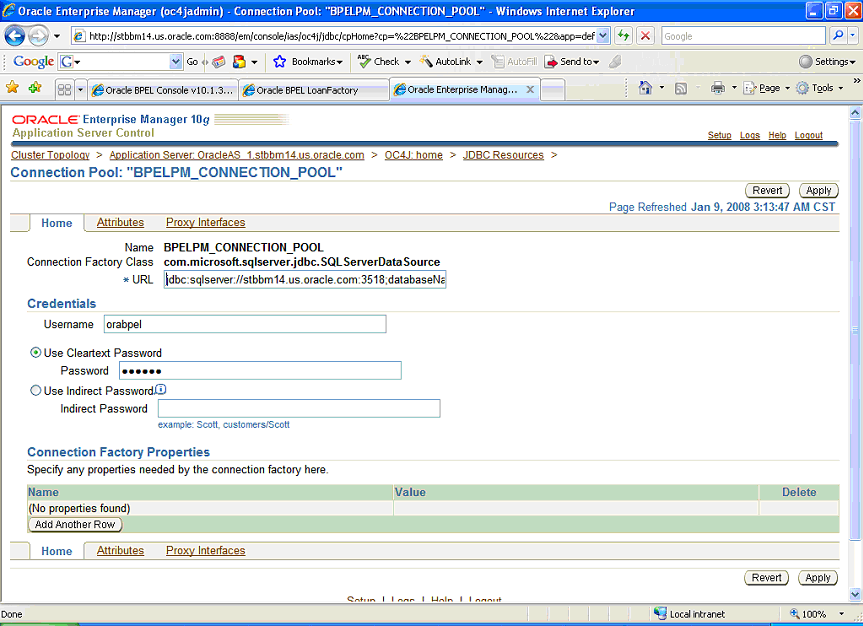Click the Send to toolbar button
863x626 pixels.
pyautogui.click(x=572, y=62)
